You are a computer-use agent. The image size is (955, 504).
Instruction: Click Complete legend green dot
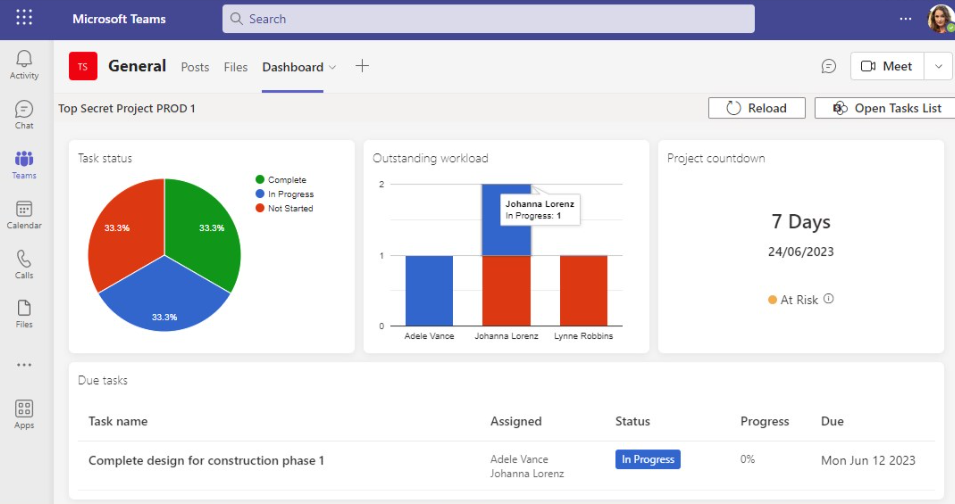(260, 180)
